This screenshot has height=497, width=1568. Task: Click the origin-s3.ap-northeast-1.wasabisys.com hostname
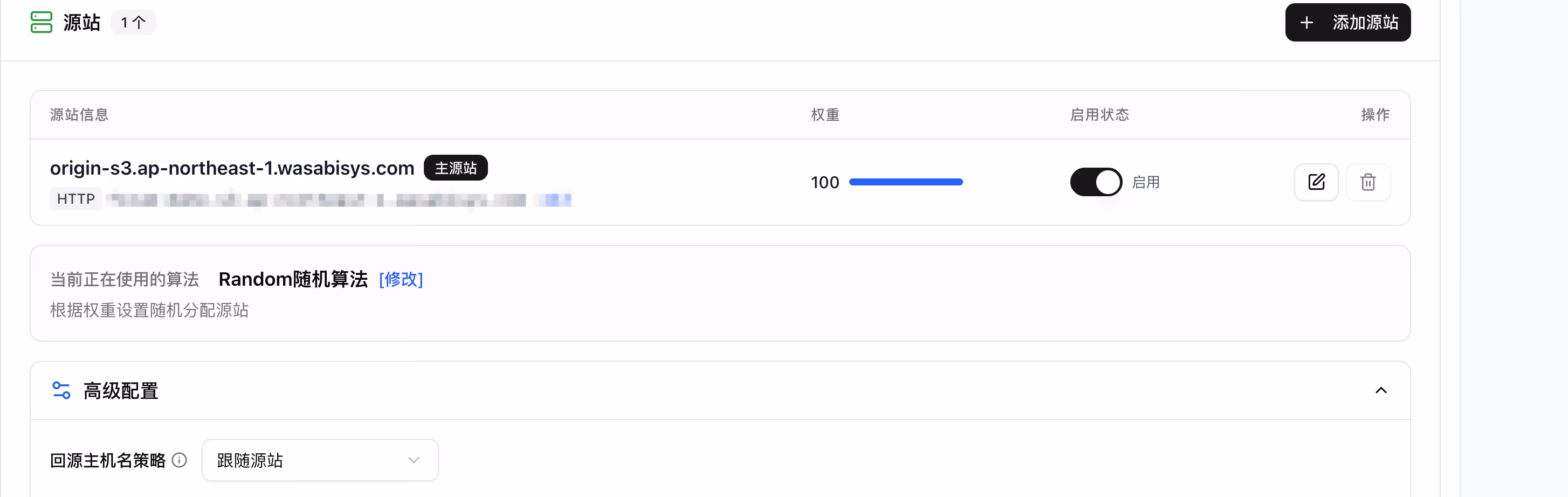click(x=232, y=168)
